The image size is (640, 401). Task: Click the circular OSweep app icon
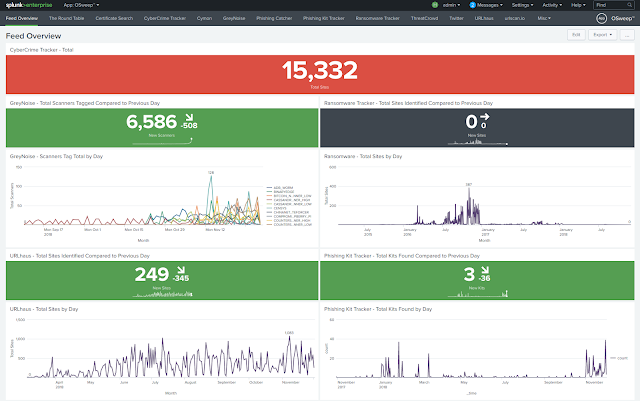[601, 18]
